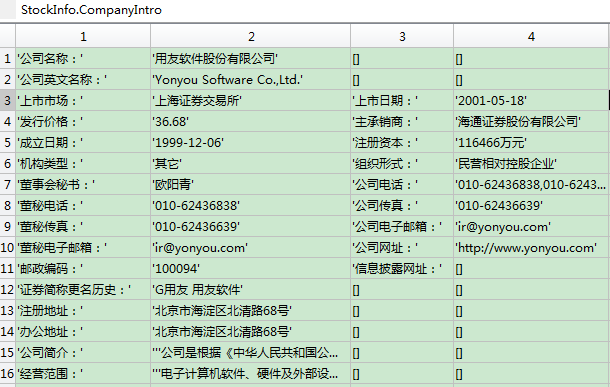
Task: Click the '上海证券交易所' cell
Action: tap(251, 101)
